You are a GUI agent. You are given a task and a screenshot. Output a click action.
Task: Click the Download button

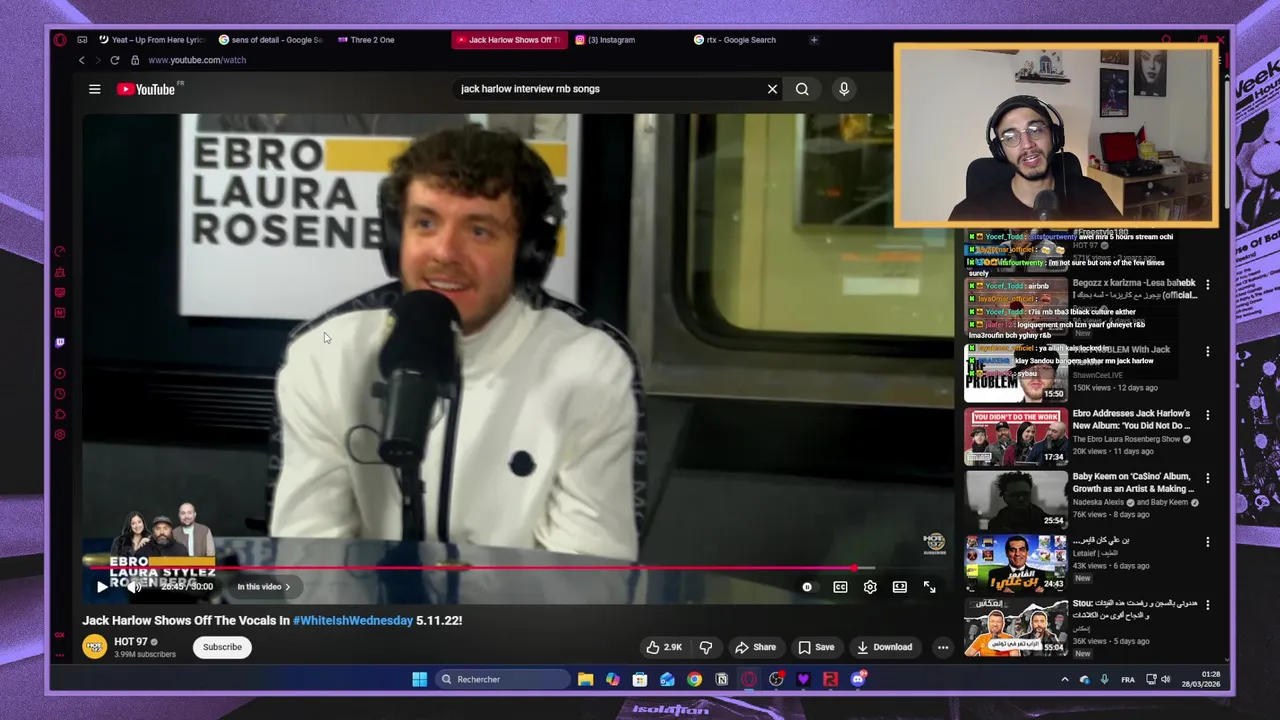(884, 647)
